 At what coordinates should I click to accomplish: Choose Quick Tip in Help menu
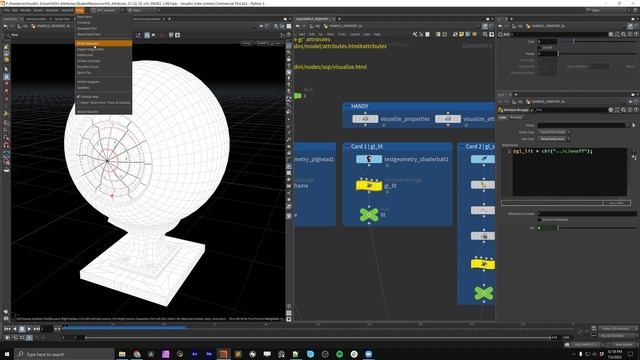click(84, 73)
